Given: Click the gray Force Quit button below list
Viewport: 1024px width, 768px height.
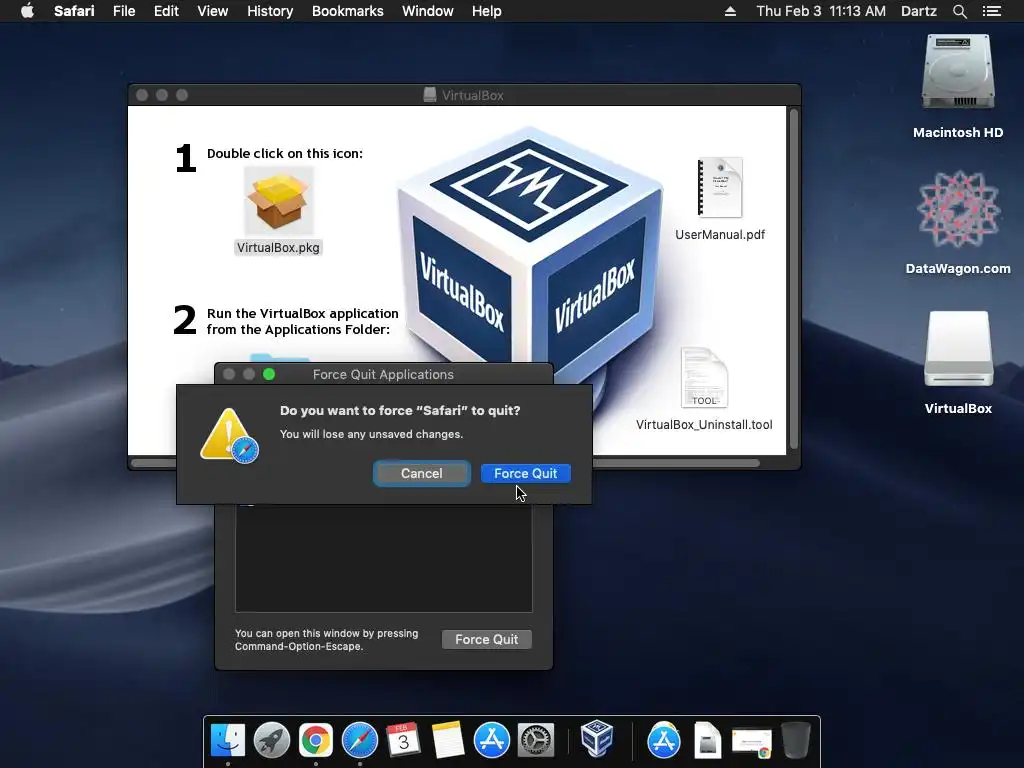Looking at the screenshot, I should [487, 639].
